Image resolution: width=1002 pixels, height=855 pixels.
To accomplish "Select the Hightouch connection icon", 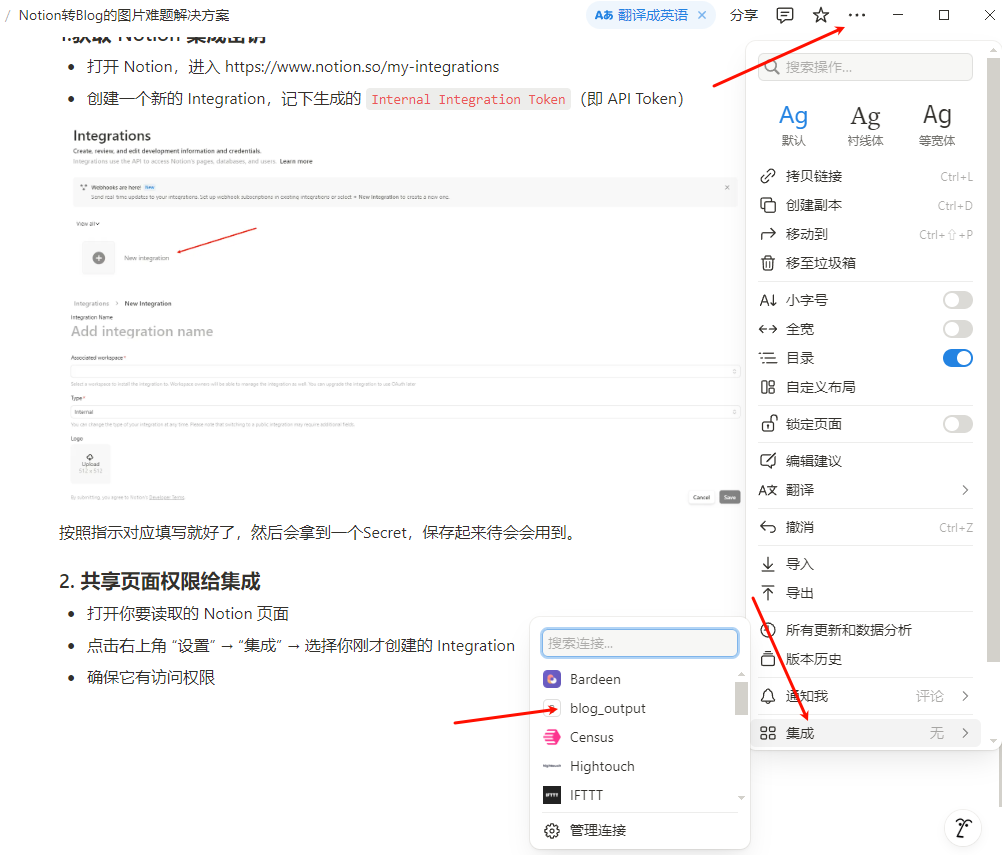I will 552,766.
